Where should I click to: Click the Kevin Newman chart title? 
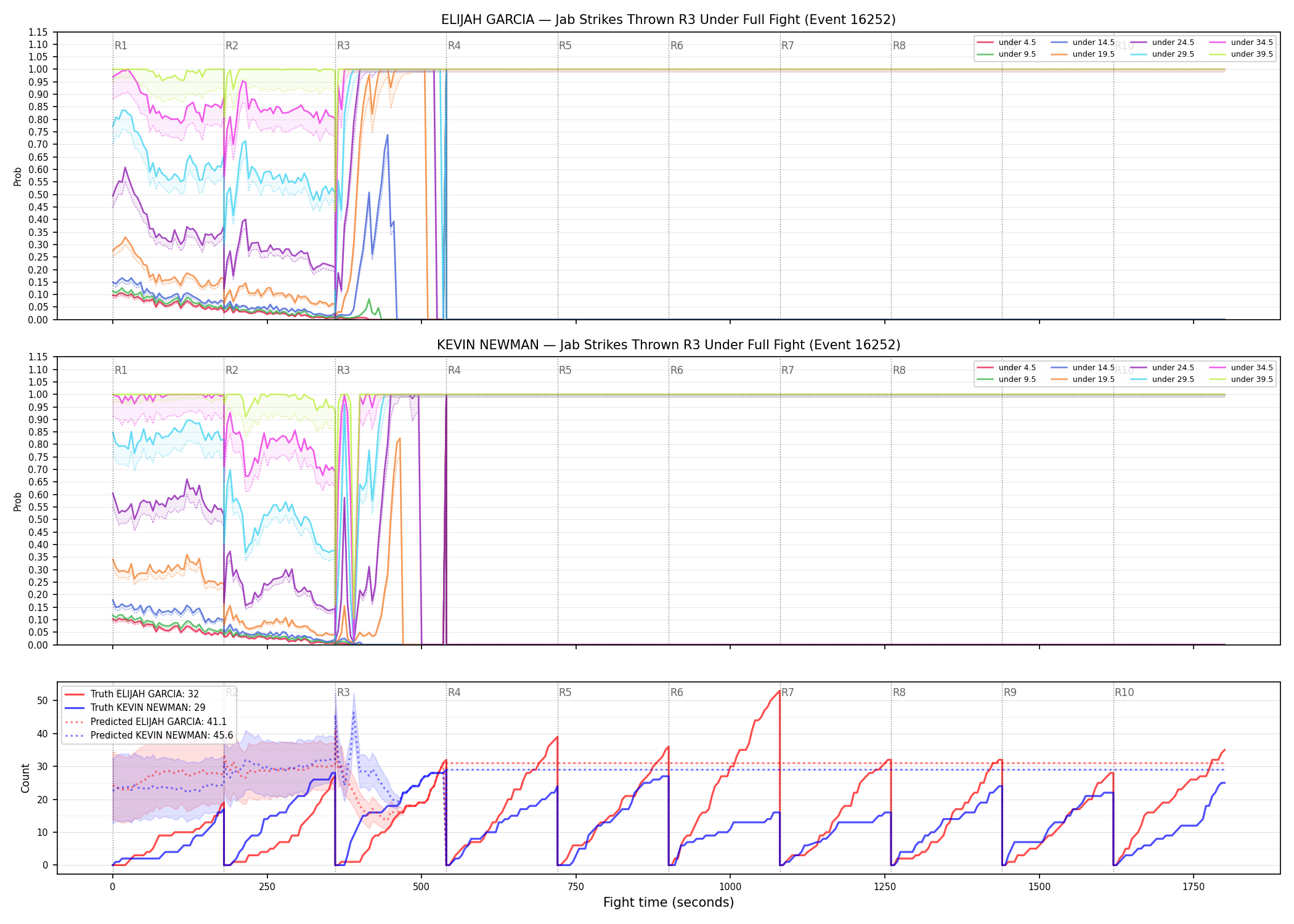[669, 345]
